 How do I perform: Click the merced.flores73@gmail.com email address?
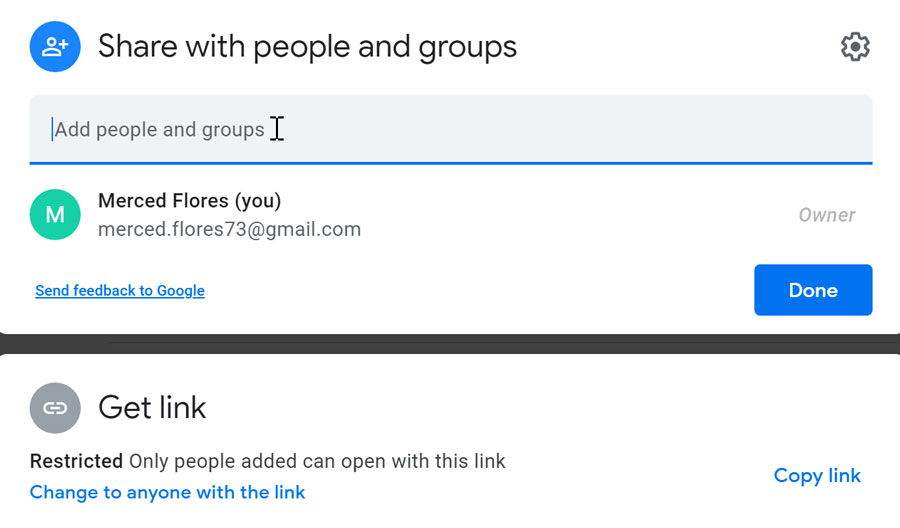click(229, 230)
